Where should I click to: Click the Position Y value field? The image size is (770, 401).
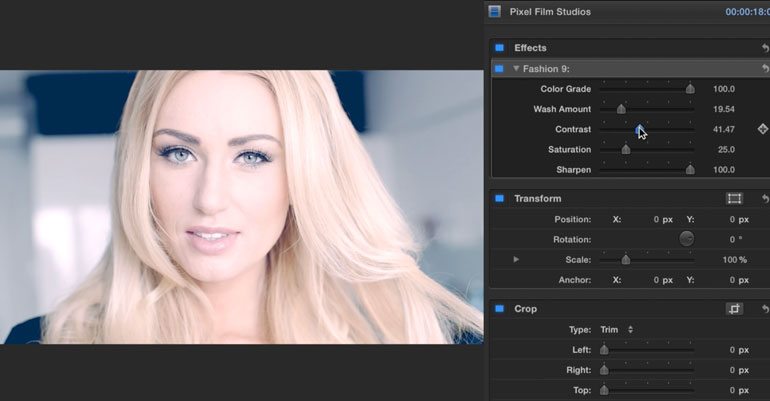739,219
